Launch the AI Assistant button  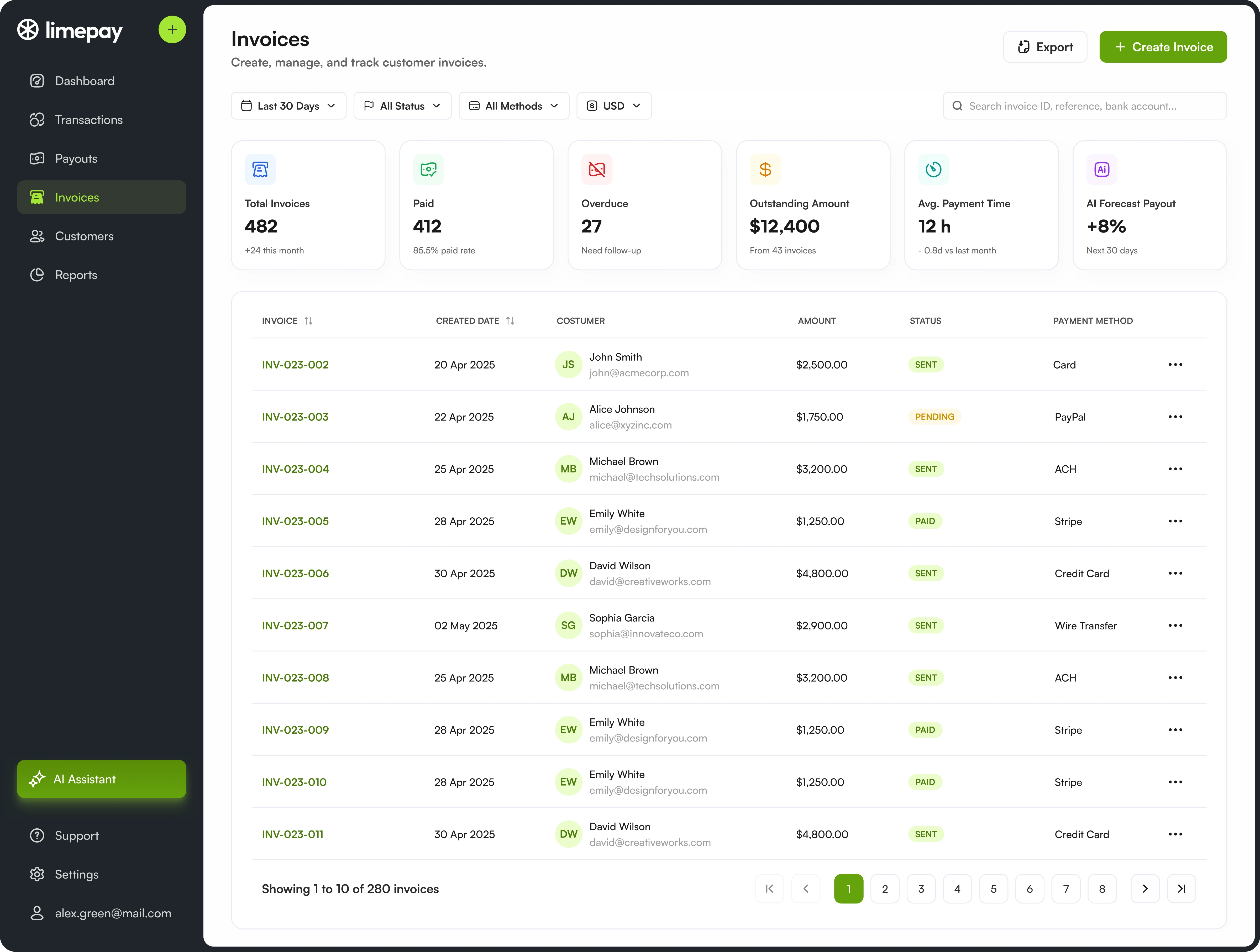tap(101, 779)
